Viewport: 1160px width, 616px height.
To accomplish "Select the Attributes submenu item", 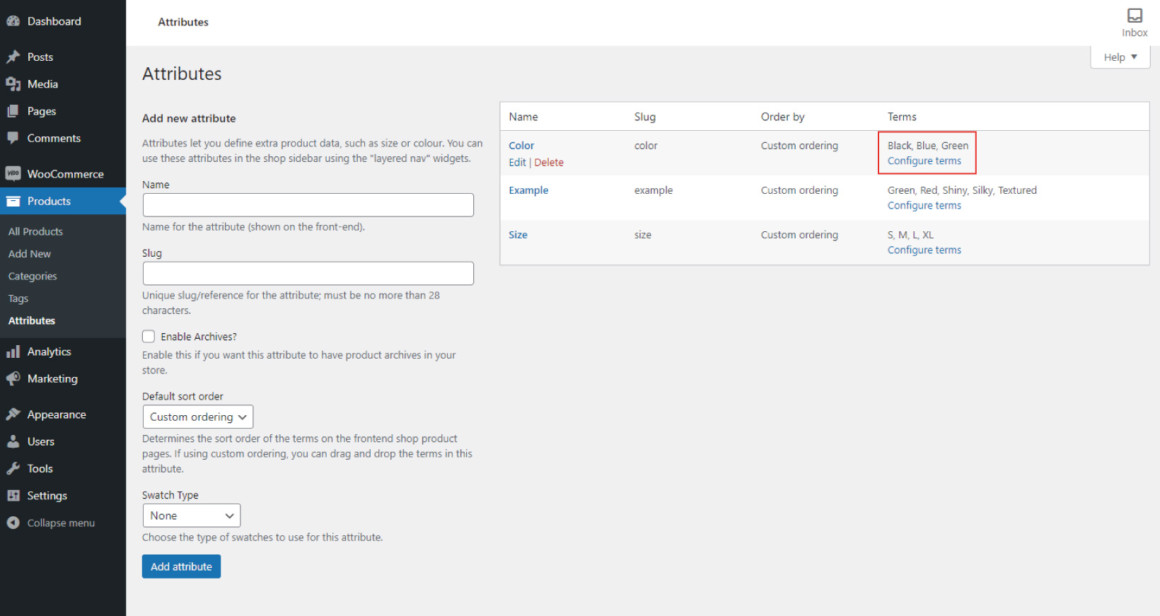I will point(32,320).
